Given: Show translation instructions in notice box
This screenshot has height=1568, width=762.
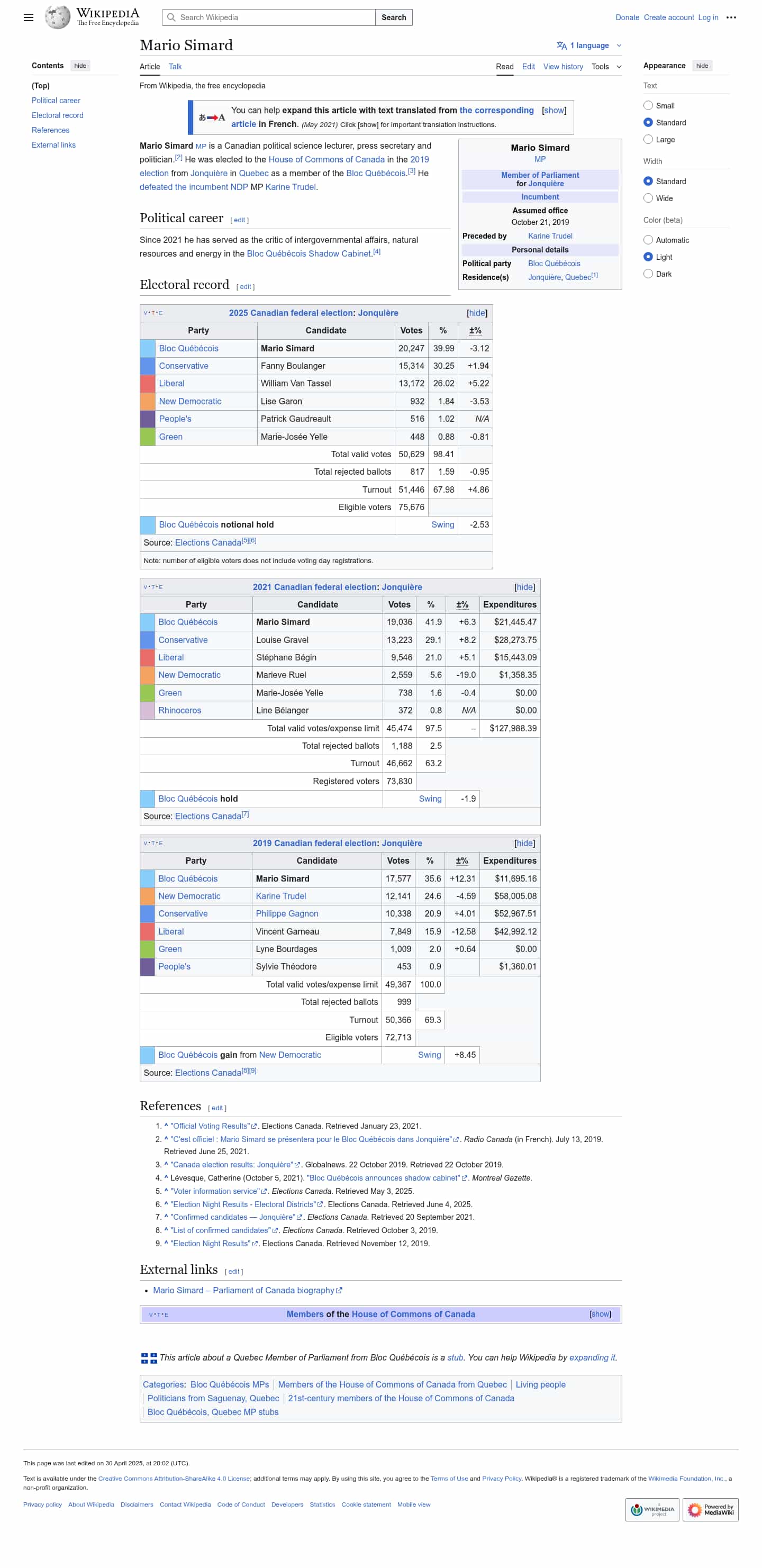Looking at the screenshot, I should coord(554,110).
